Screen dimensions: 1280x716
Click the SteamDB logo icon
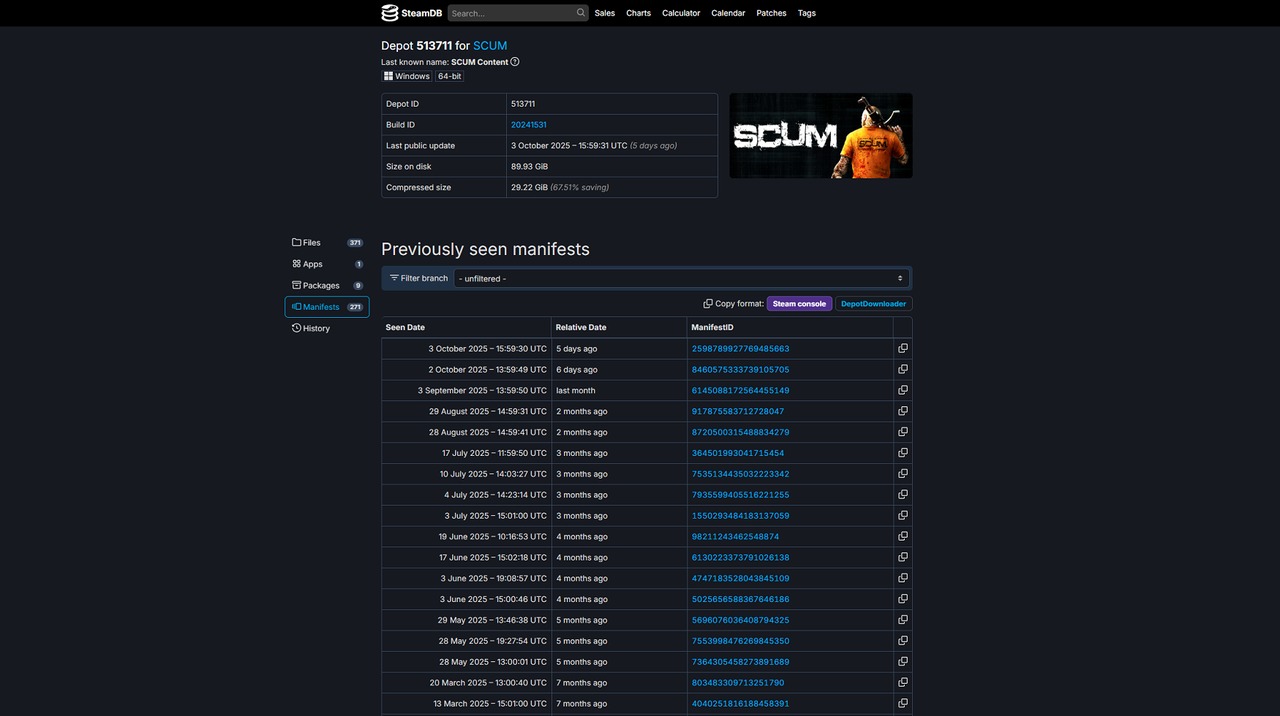[390, 13]
